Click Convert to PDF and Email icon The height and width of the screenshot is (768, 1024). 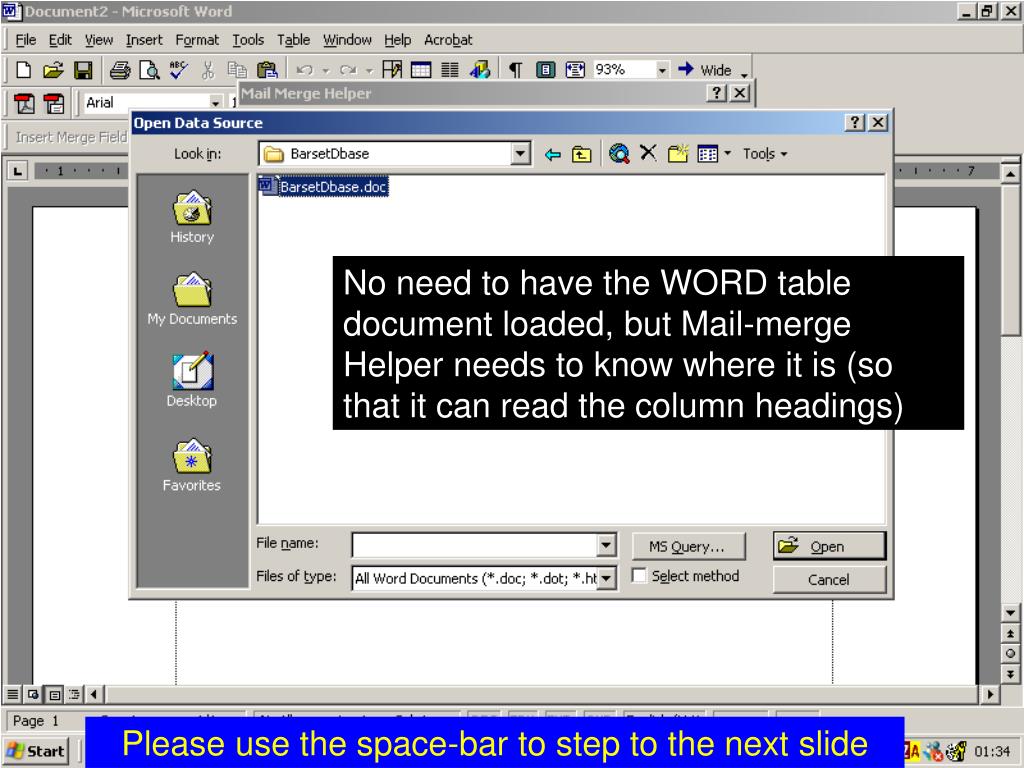pos(54,103)
